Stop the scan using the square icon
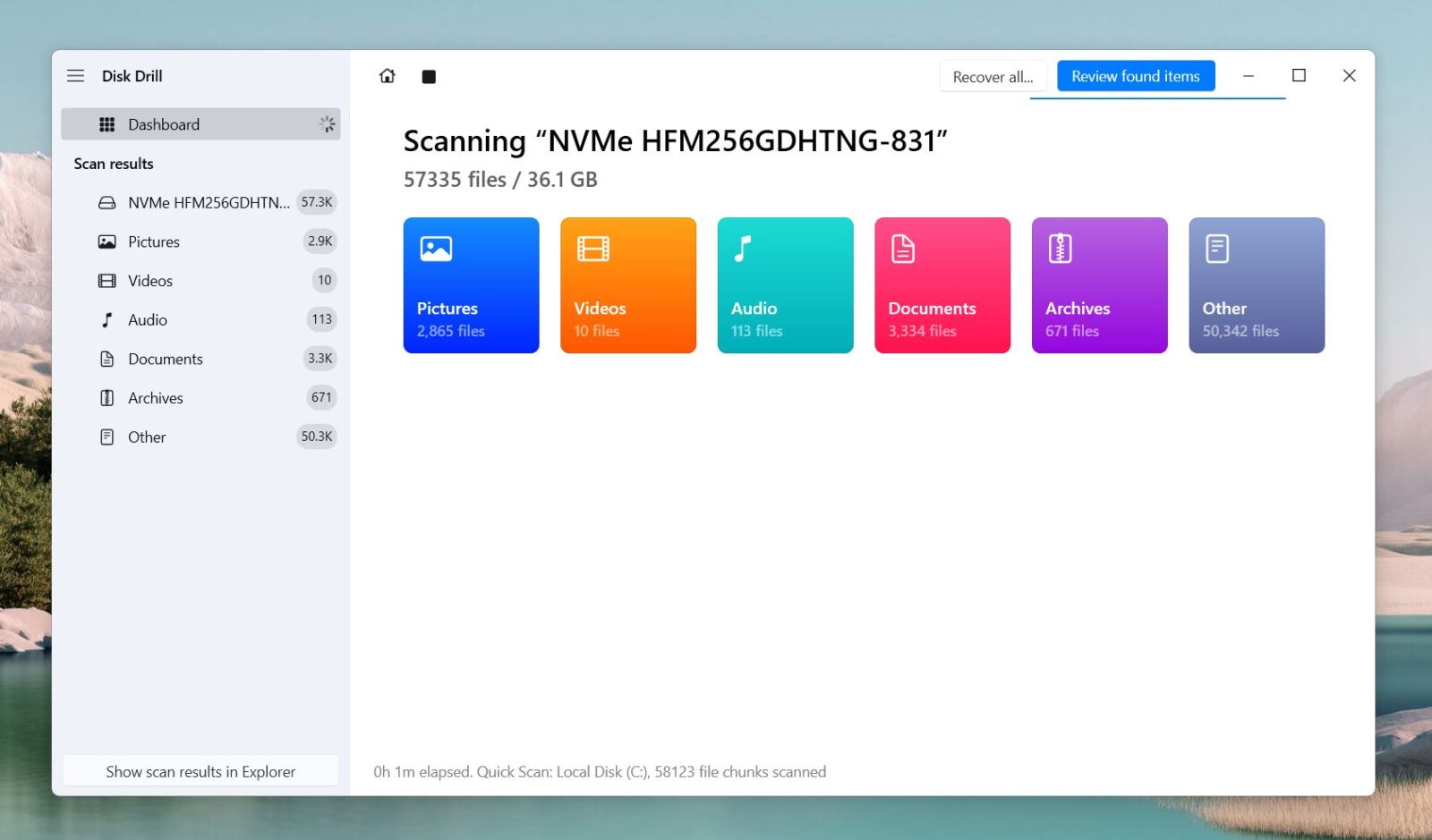 pos(429,76)
